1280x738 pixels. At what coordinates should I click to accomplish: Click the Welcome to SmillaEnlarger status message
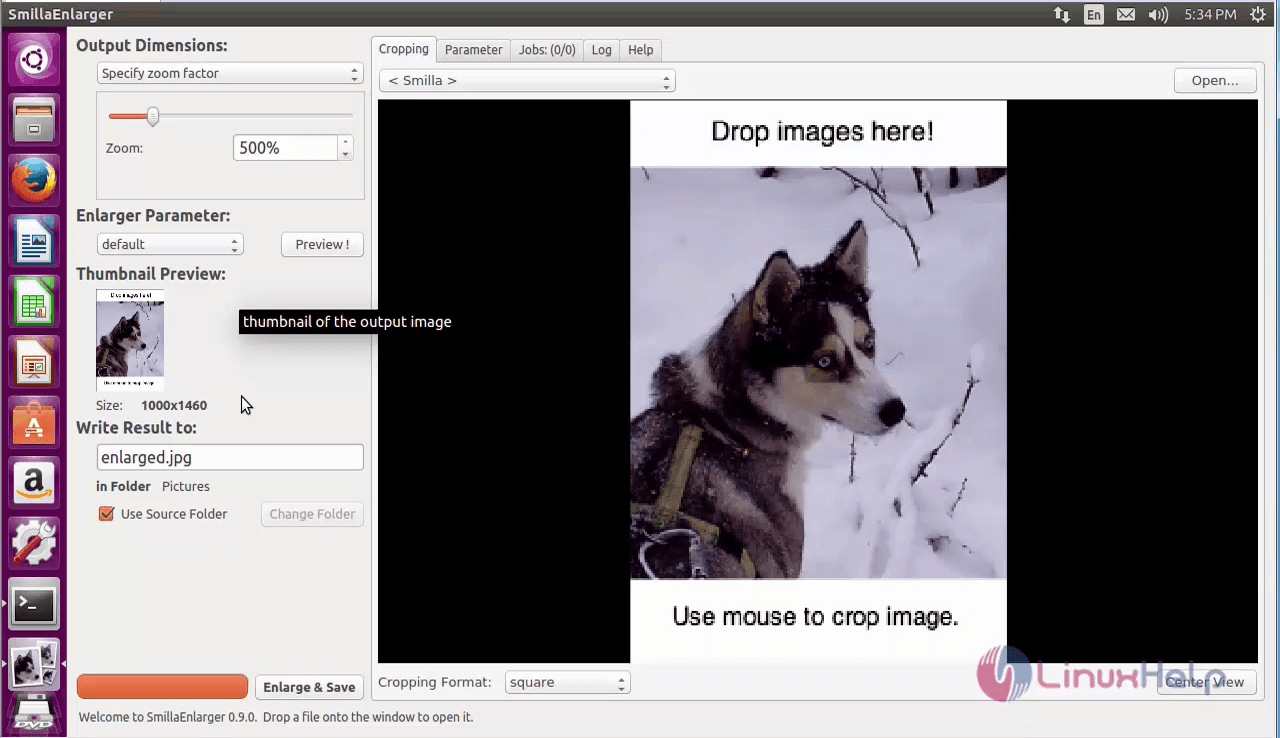[x=276, y=717]
